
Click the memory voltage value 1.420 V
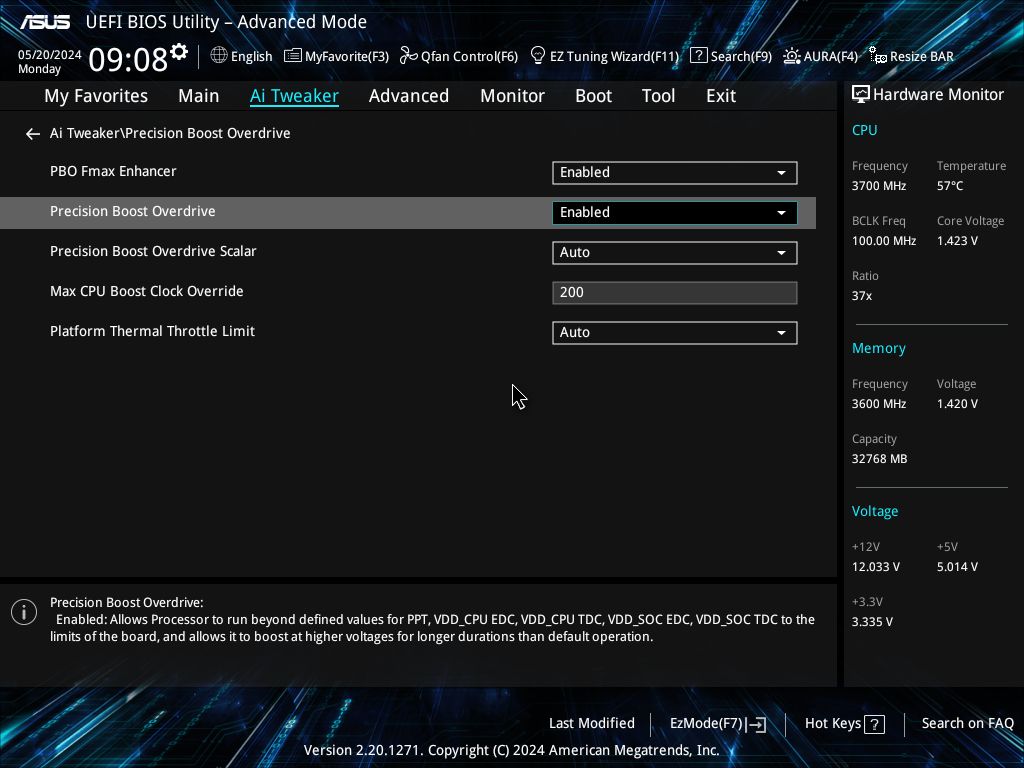tap(957, 404)
